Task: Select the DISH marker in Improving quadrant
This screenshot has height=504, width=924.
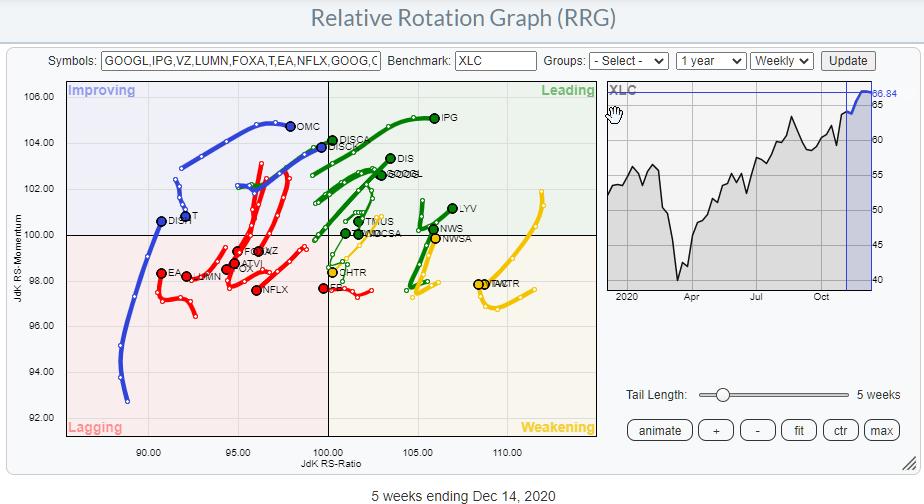Action: tap(161, 221)
